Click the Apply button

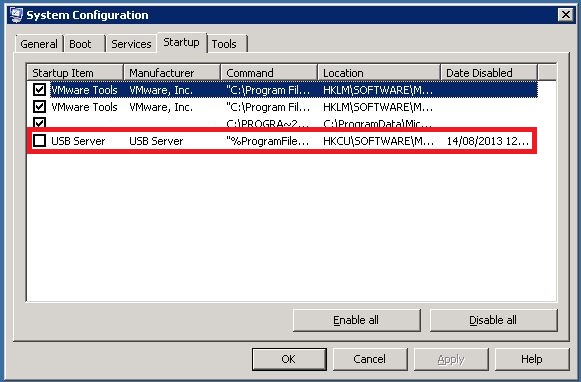click(x=451, y=359)
